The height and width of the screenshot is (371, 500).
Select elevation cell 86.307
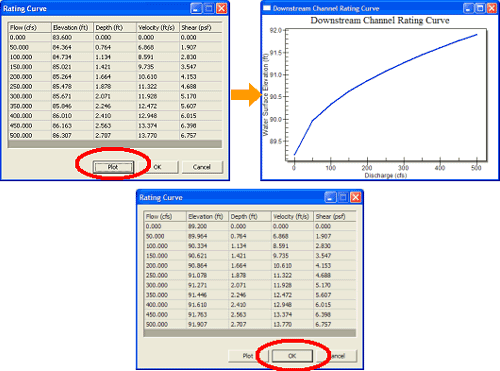[x=72, y=136]
